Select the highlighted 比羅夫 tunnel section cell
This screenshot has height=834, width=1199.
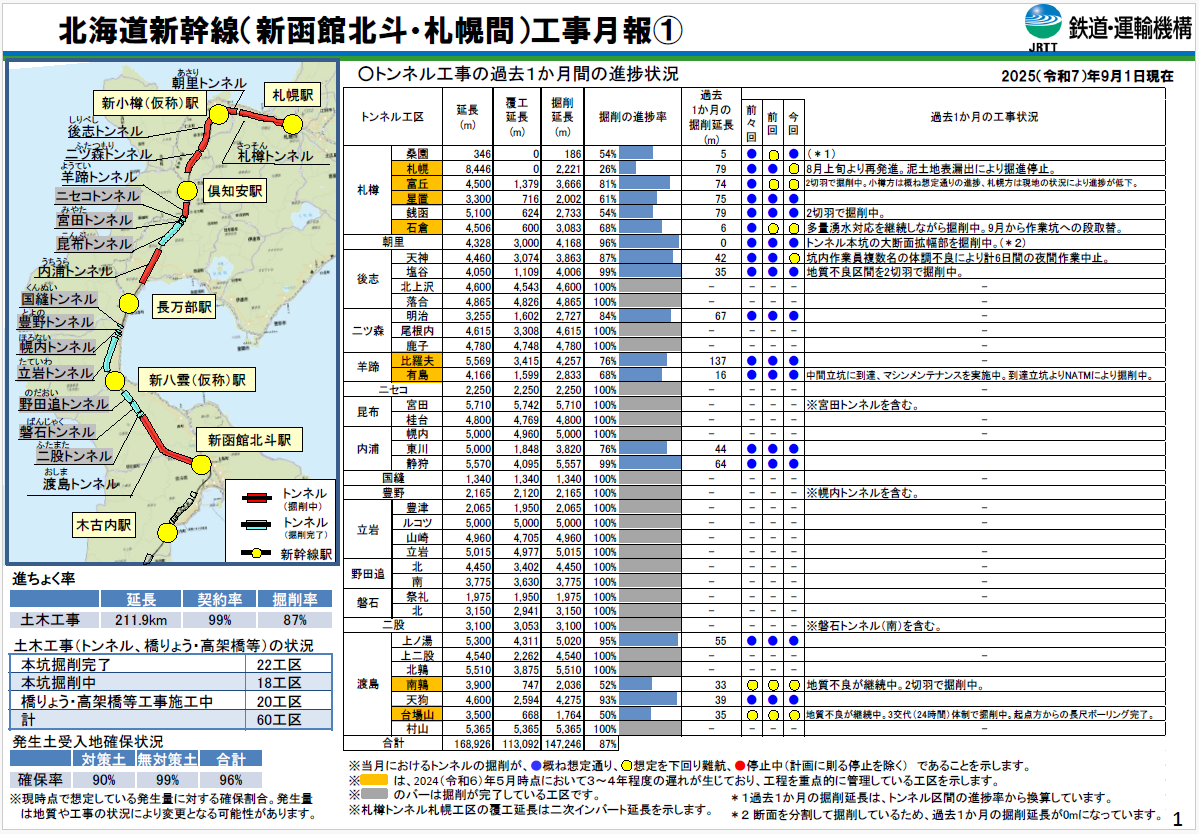(x=417, y=359)
